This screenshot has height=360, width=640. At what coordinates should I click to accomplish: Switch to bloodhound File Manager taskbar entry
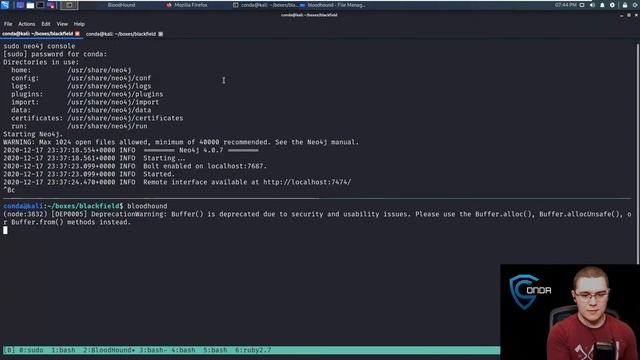[x=333, y=5]
